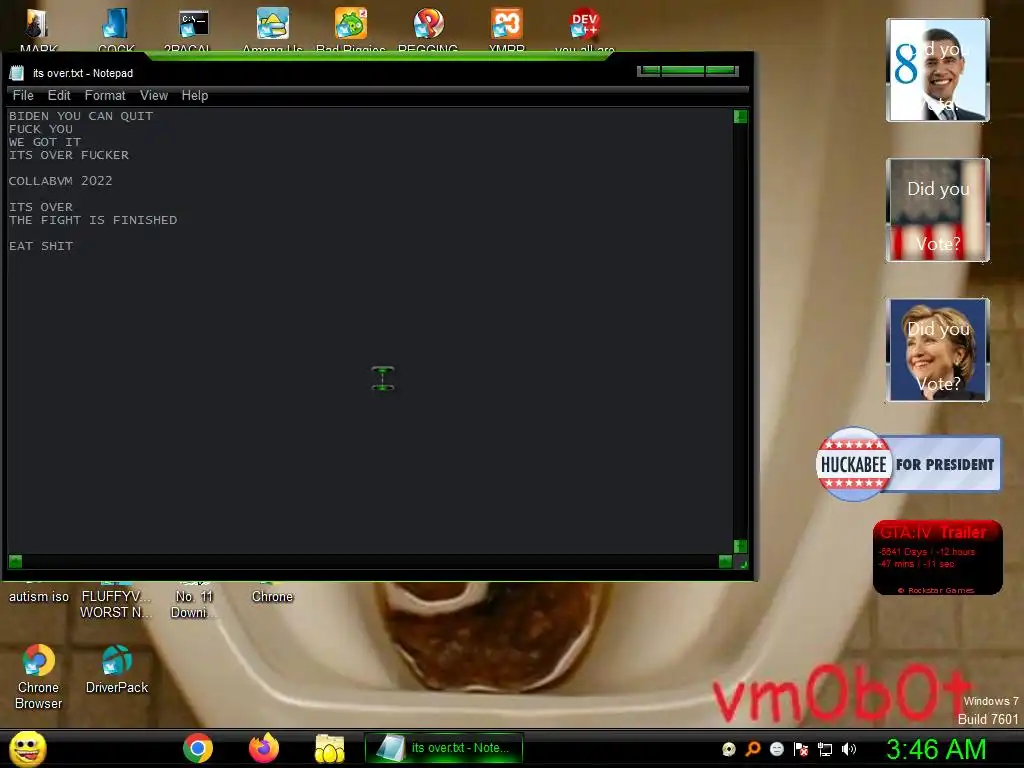Click the Notepad title bar document icon
Image resolution: width=1024 pixels, height=768 pixels.
click(17, 73)
